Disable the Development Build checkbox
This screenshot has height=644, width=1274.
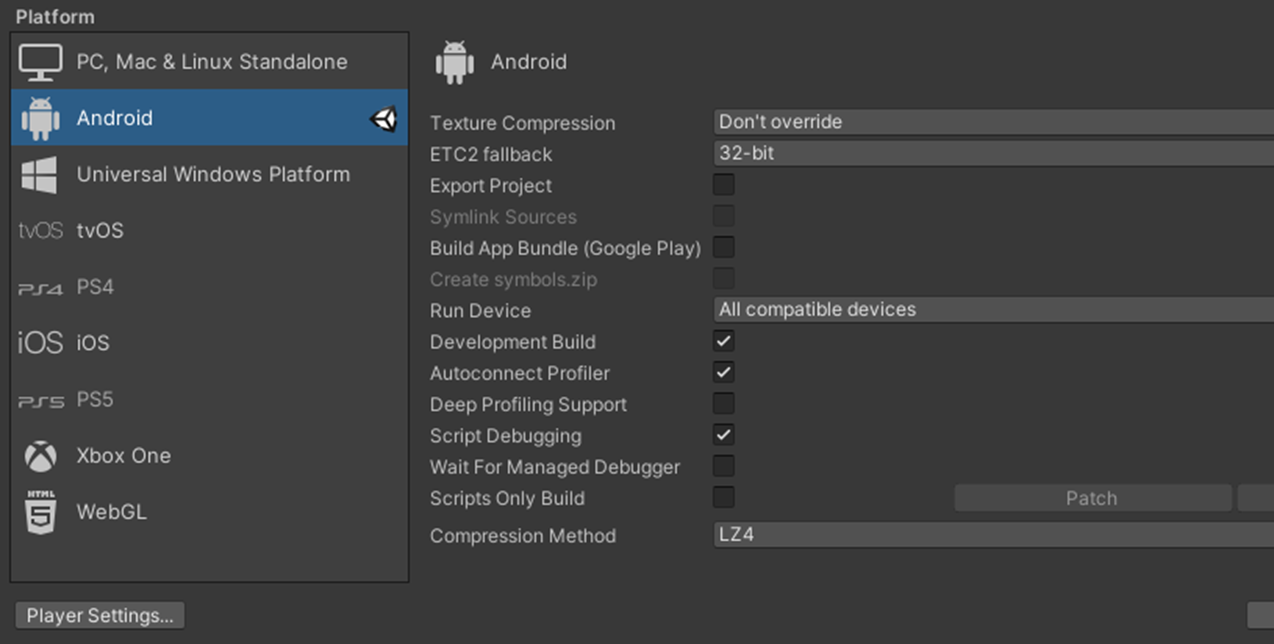723,341
